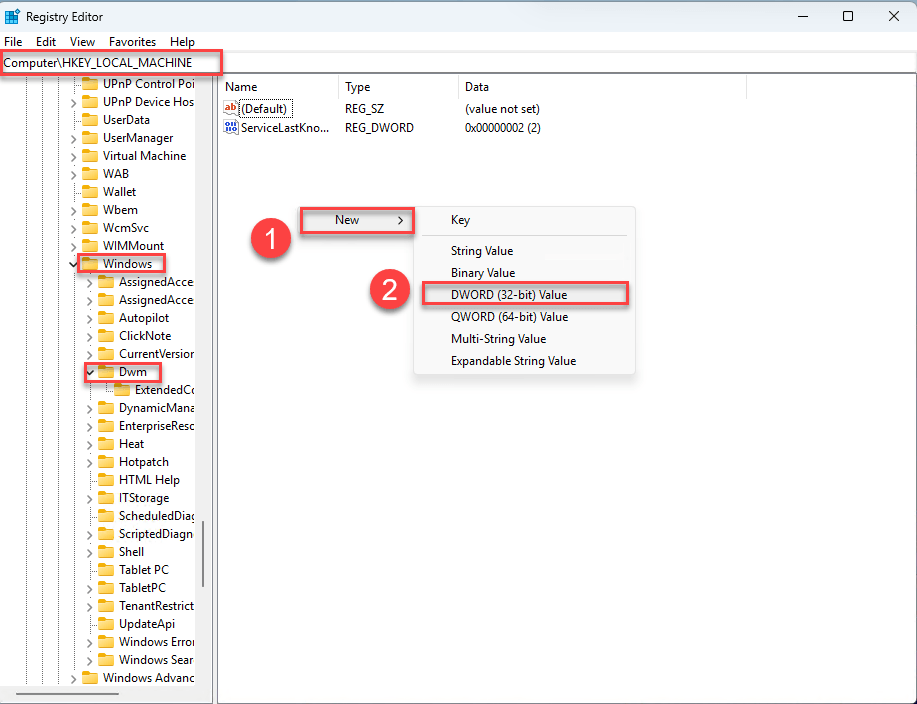Click the Hotpatch folder icon

(105, 462)
